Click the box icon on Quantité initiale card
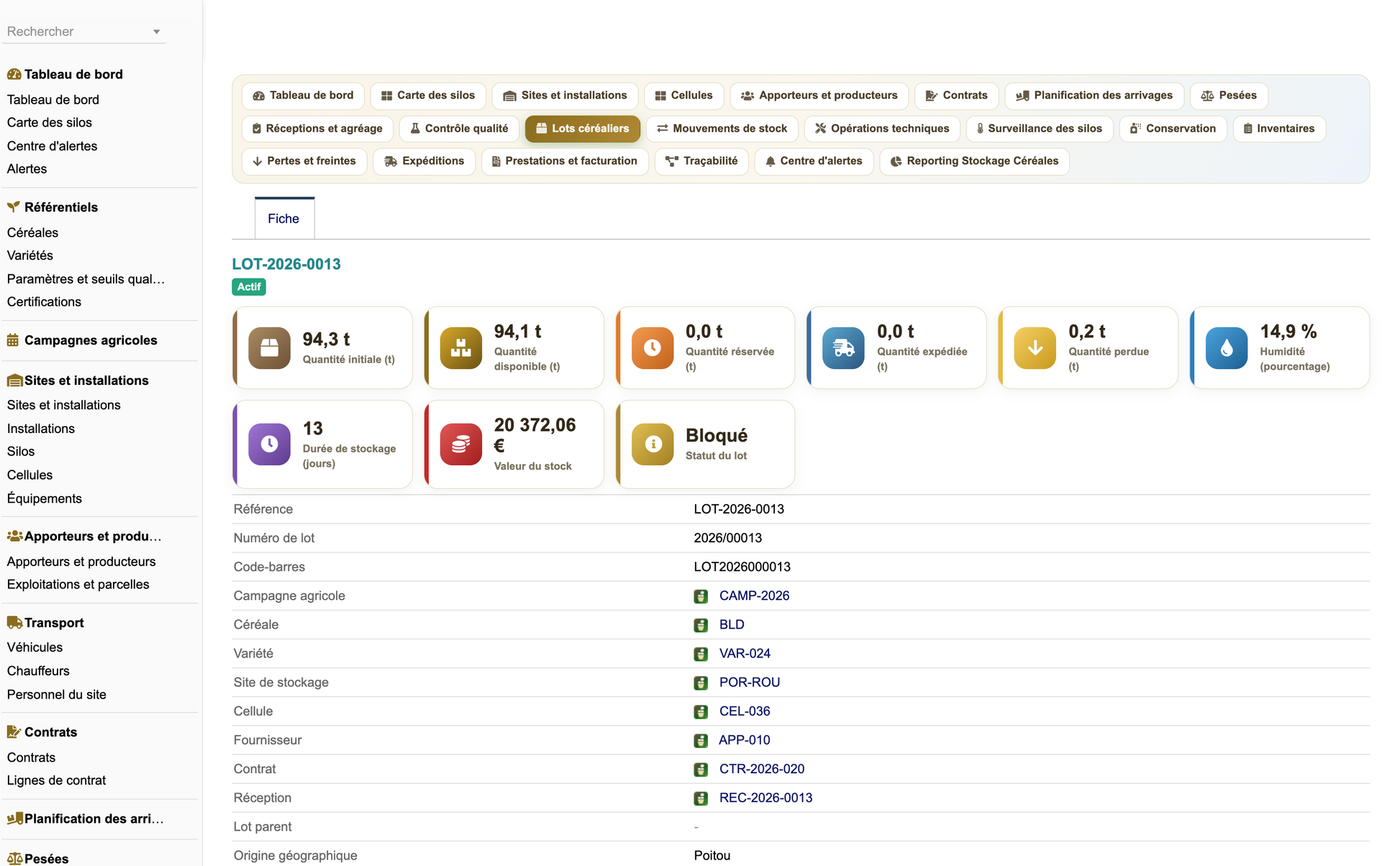 tap(269, 348)
